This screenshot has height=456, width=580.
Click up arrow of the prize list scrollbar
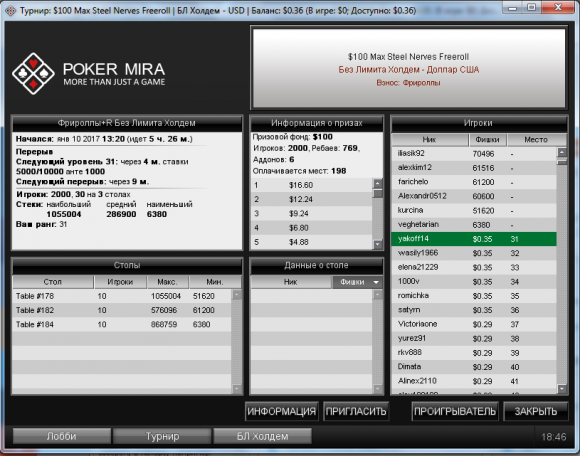click(377, 183)
